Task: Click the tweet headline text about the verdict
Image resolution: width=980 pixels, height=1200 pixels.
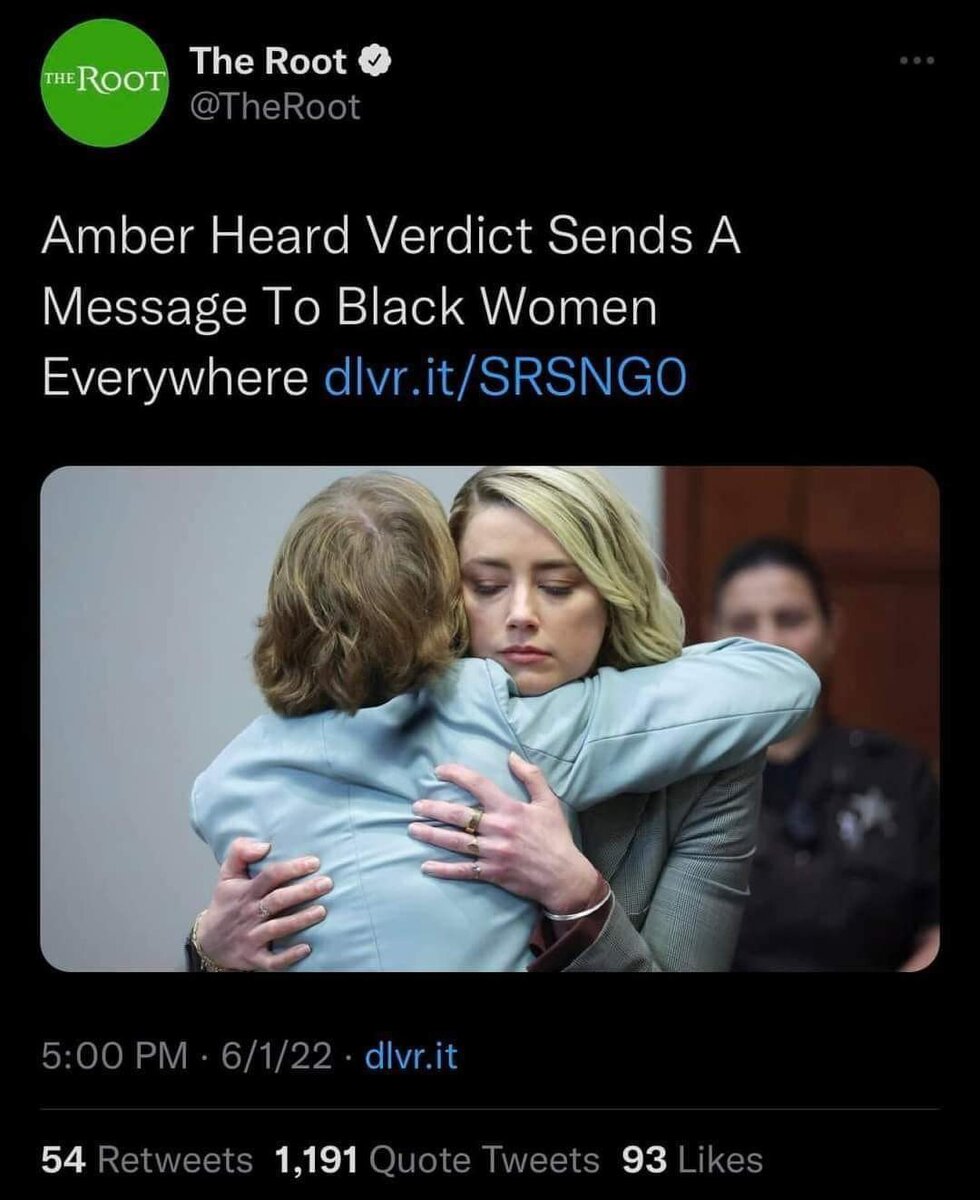Action: click(391, 309)
